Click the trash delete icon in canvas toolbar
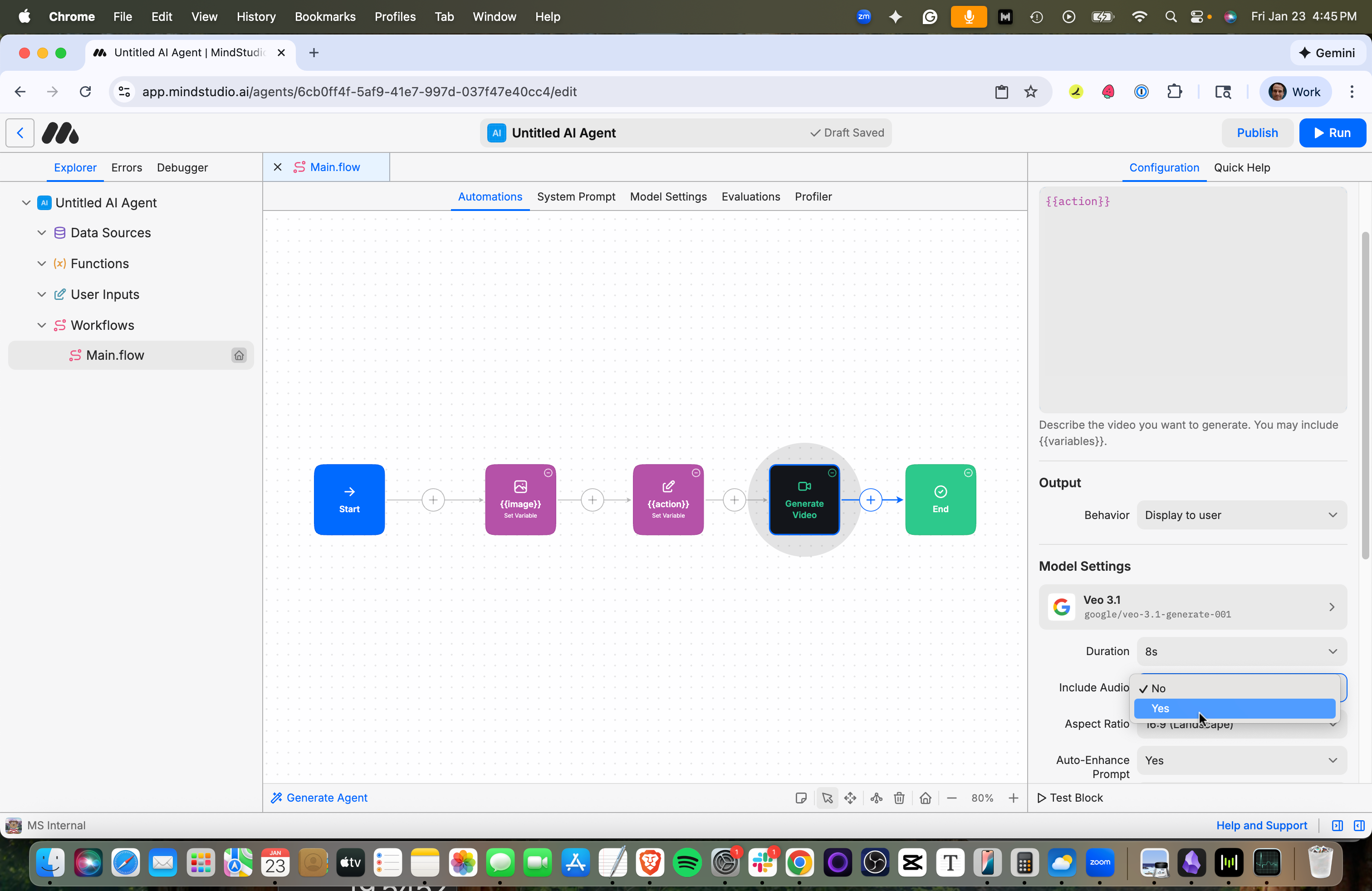Image resolution: width=1372 pixels, height=891 pixels. pyautogui.click(x=899, y=798)
